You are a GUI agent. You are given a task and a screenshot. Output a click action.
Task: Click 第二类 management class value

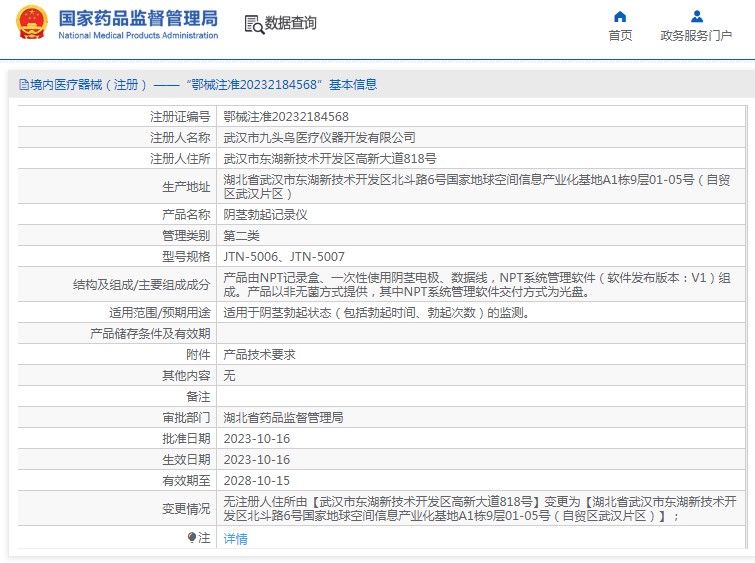pos(241,236)
